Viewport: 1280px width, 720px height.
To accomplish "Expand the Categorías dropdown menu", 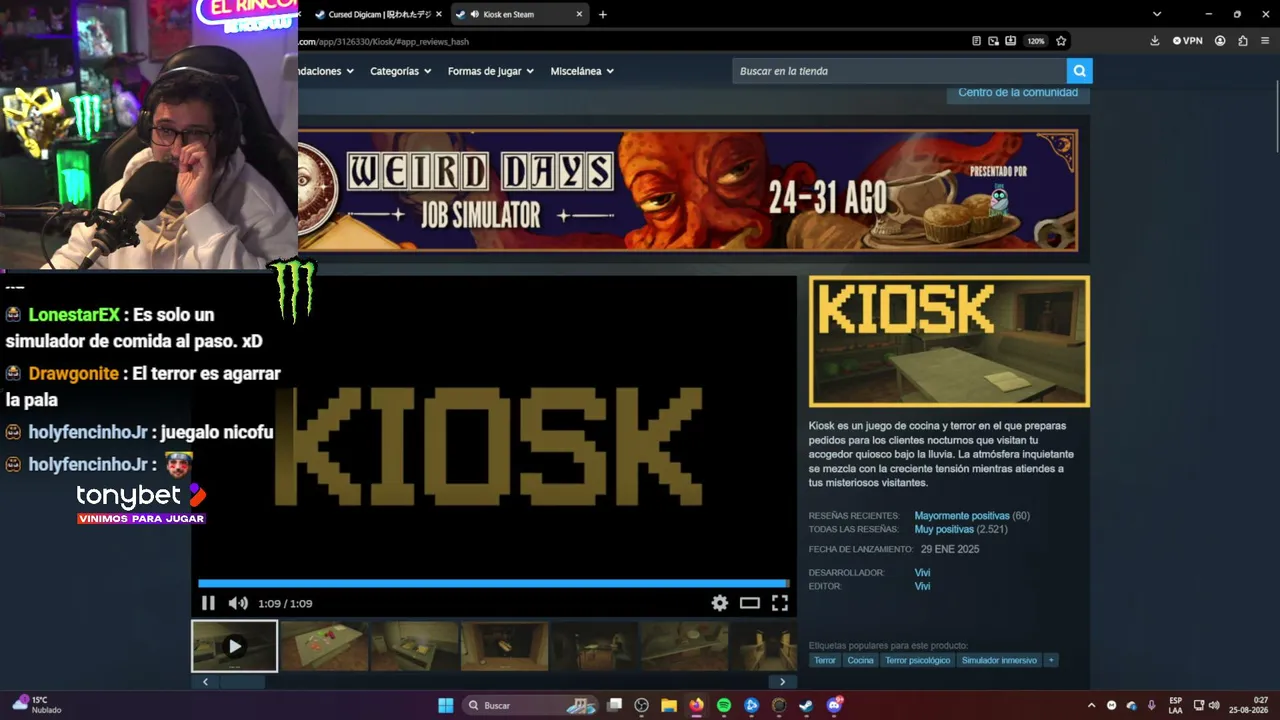I will pyautogui.click(x=400, y=71).
